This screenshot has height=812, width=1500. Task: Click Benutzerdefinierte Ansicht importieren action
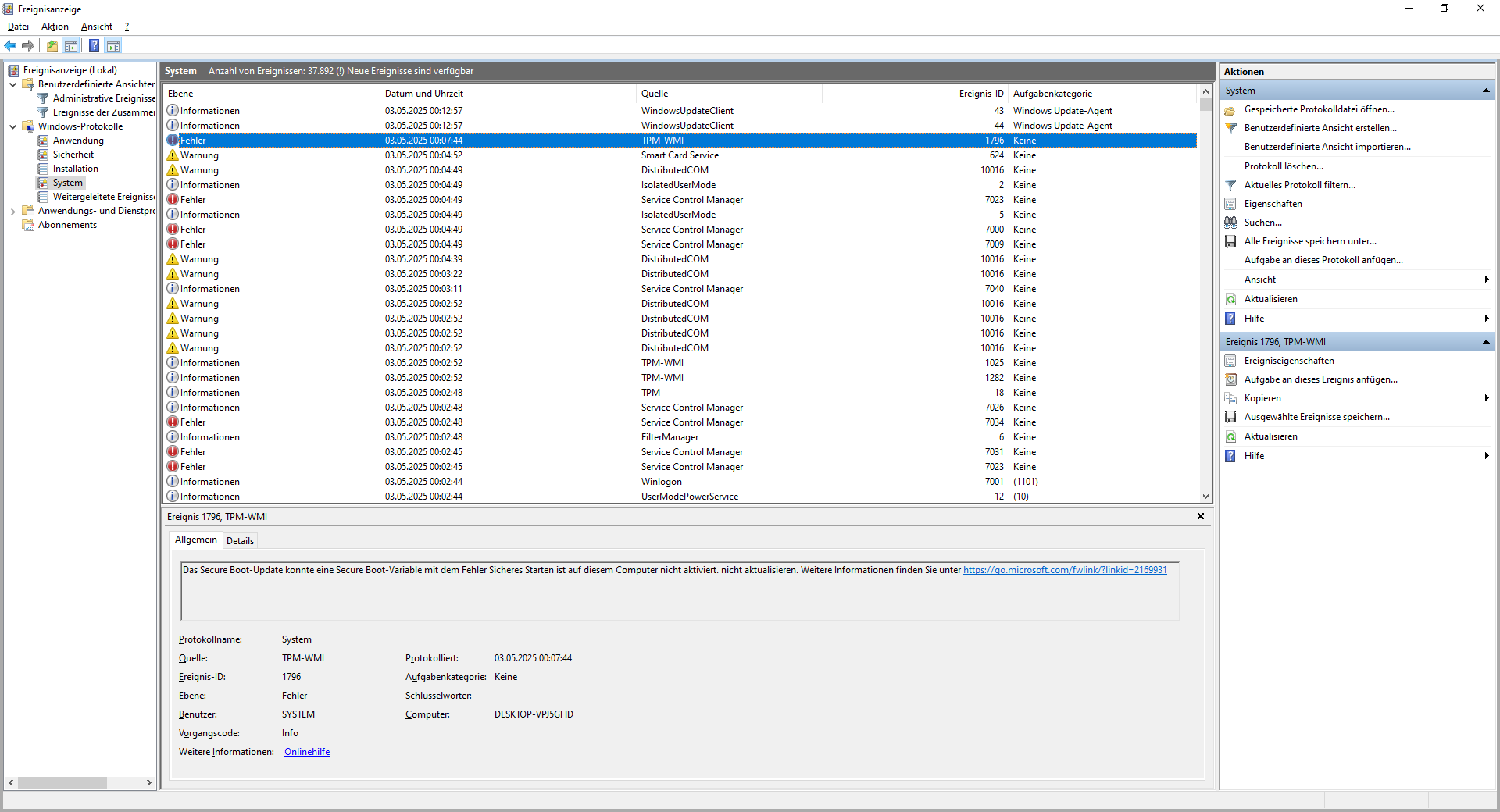[x=1327, y=147]
